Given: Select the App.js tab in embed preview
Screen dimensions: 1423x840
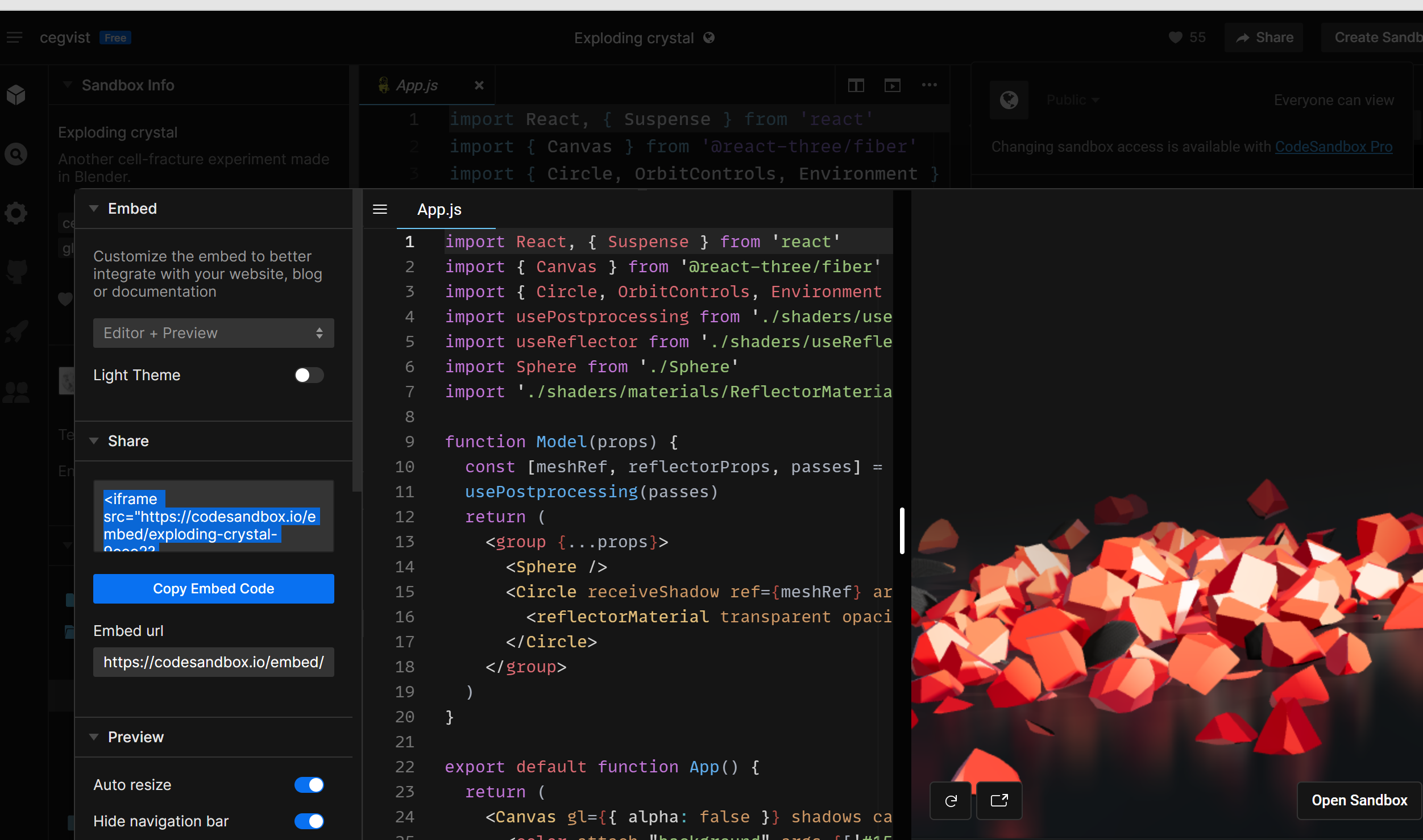Looking at the screenshot, I should tap(439, 210).
